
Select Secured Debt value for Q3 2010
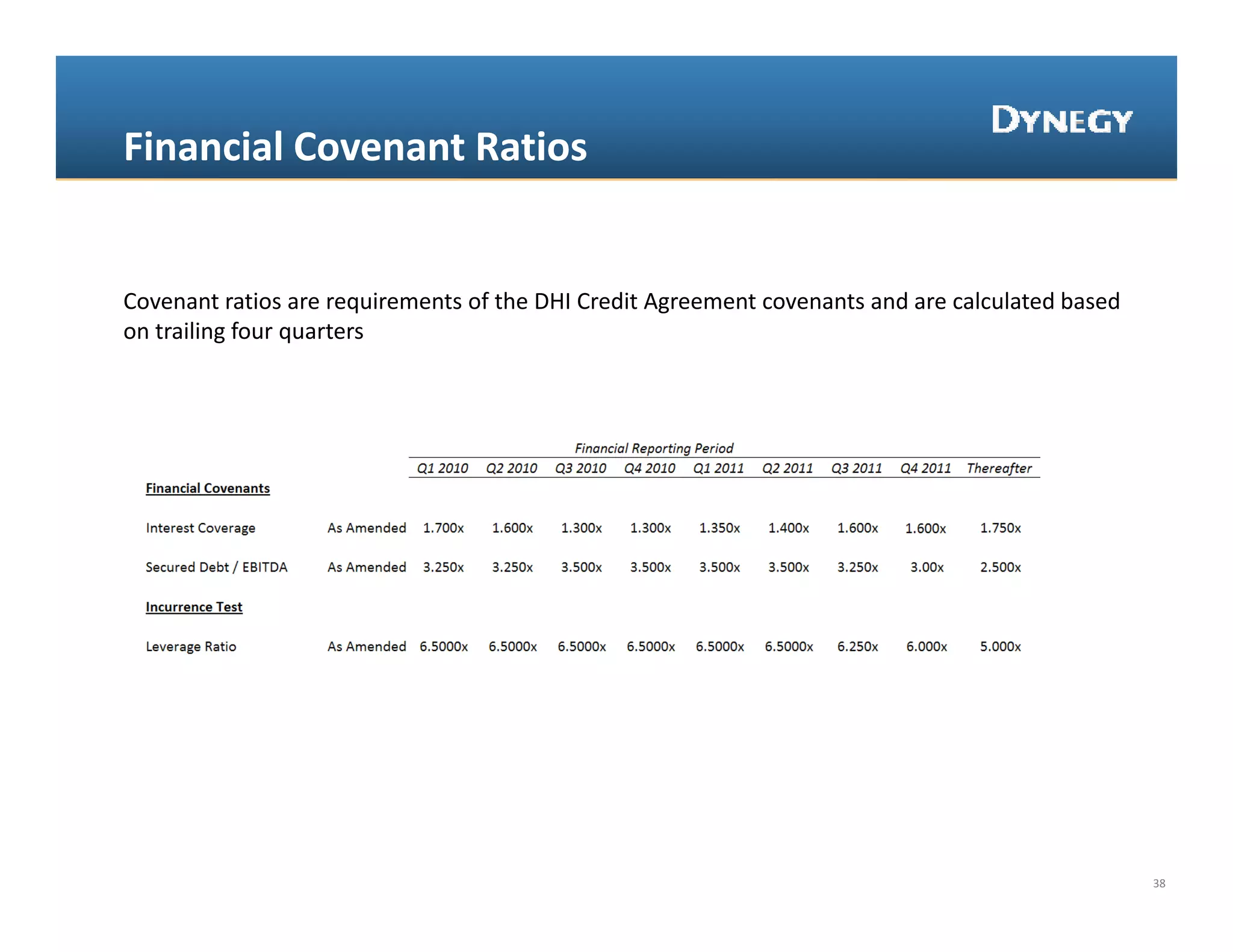pyautogui.click(x=582, y=567)
